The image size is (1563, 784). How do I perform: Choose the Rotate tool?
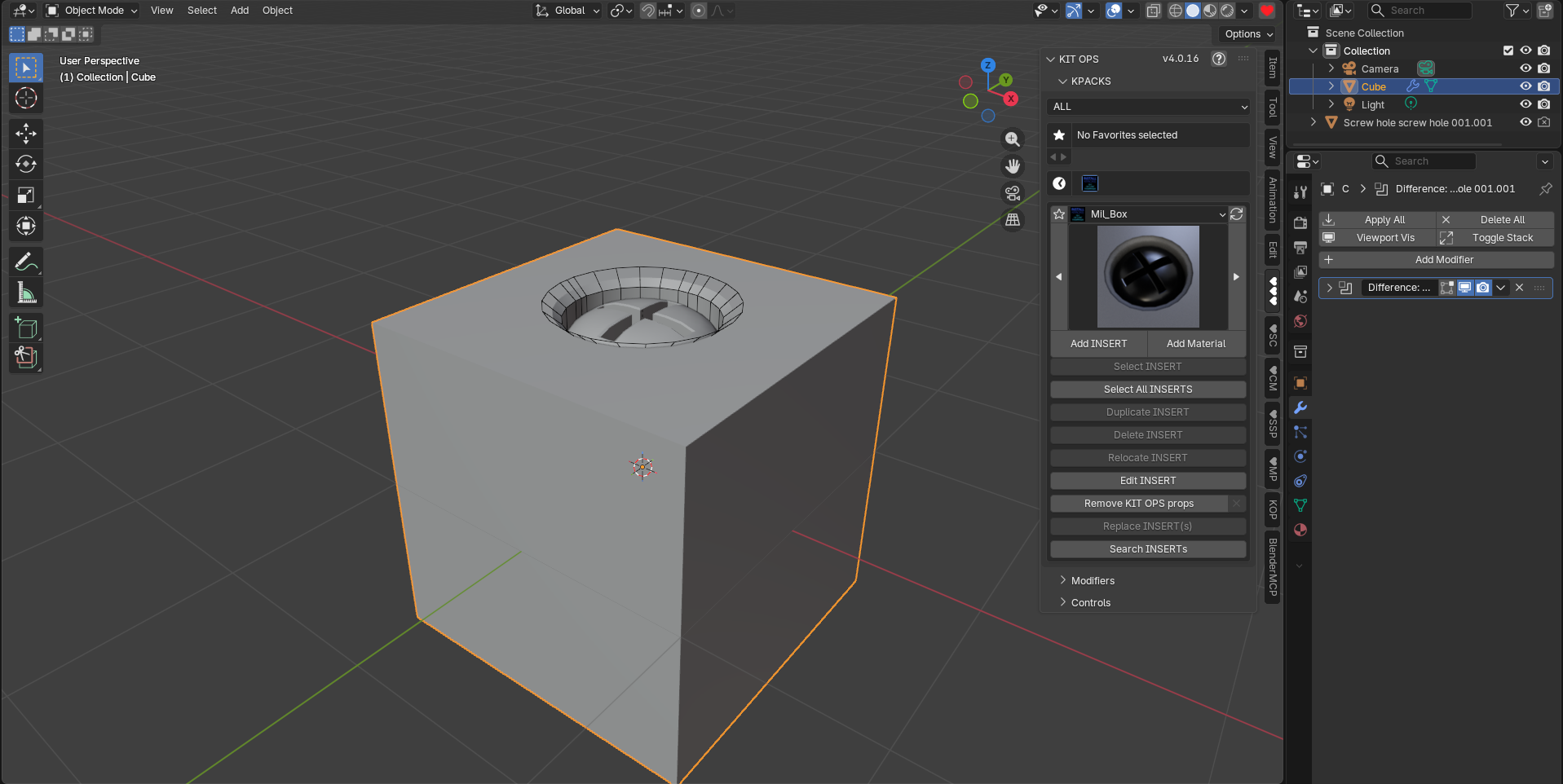point(26,165)
